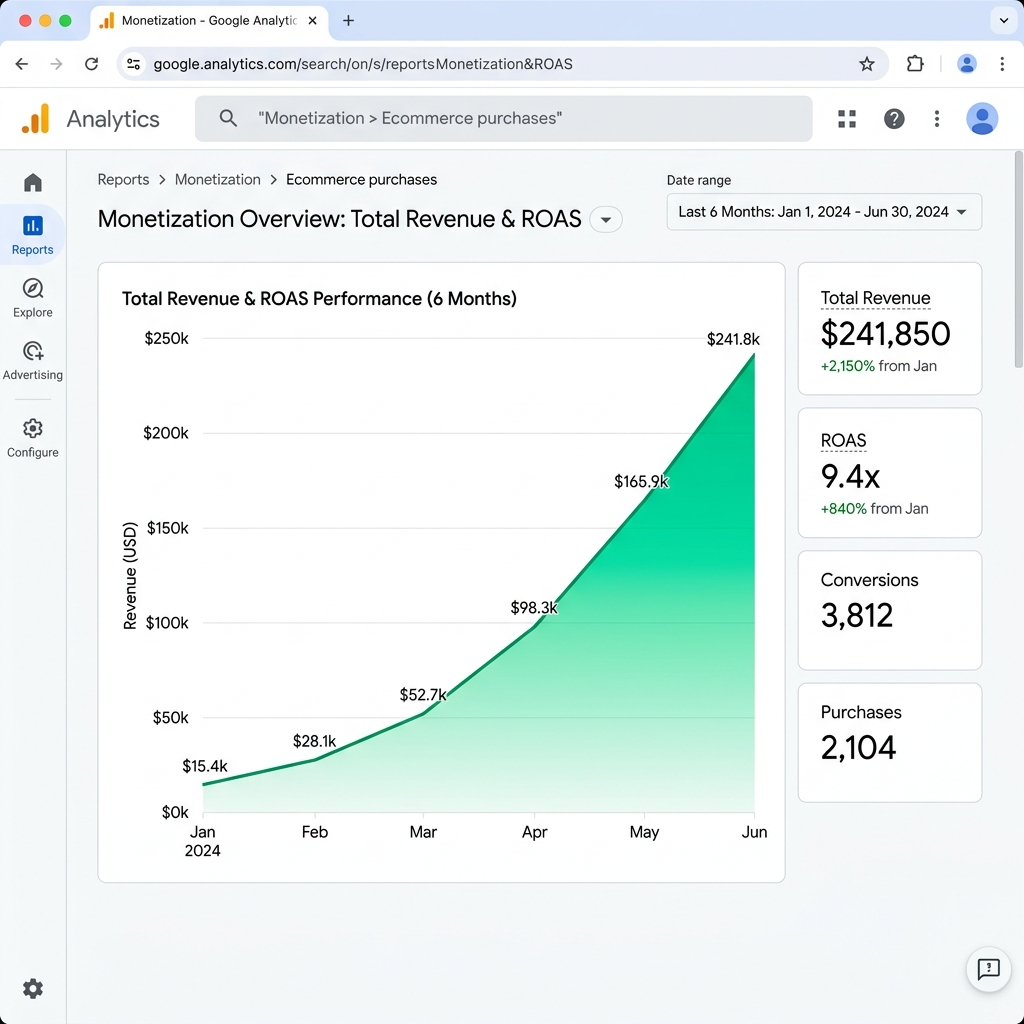Open Admin settings gear at bottom left
Viewport: 1024px width, 1024px height.
[33, 988]
